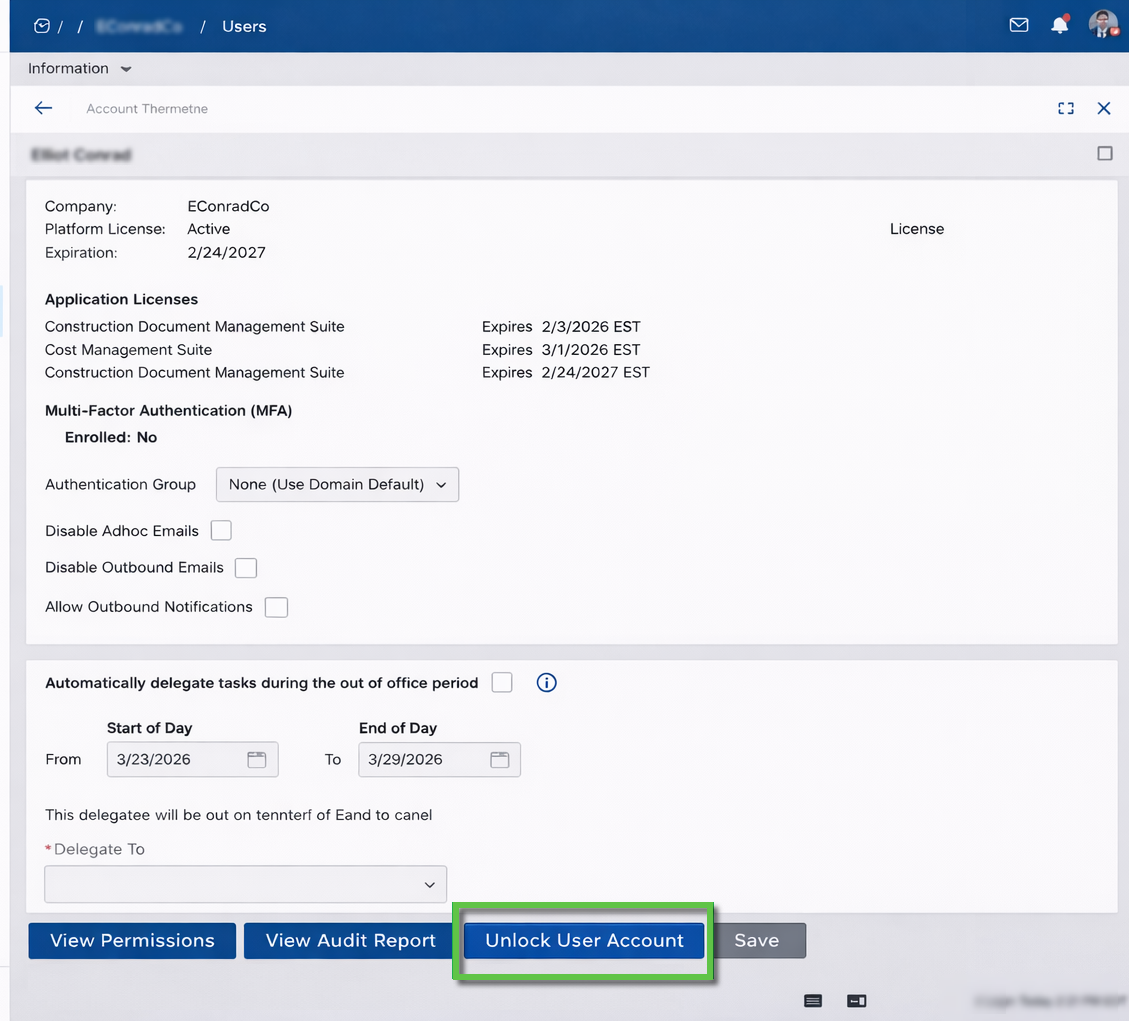Open the Authentication Group dropdown

[x=337, y=484]
